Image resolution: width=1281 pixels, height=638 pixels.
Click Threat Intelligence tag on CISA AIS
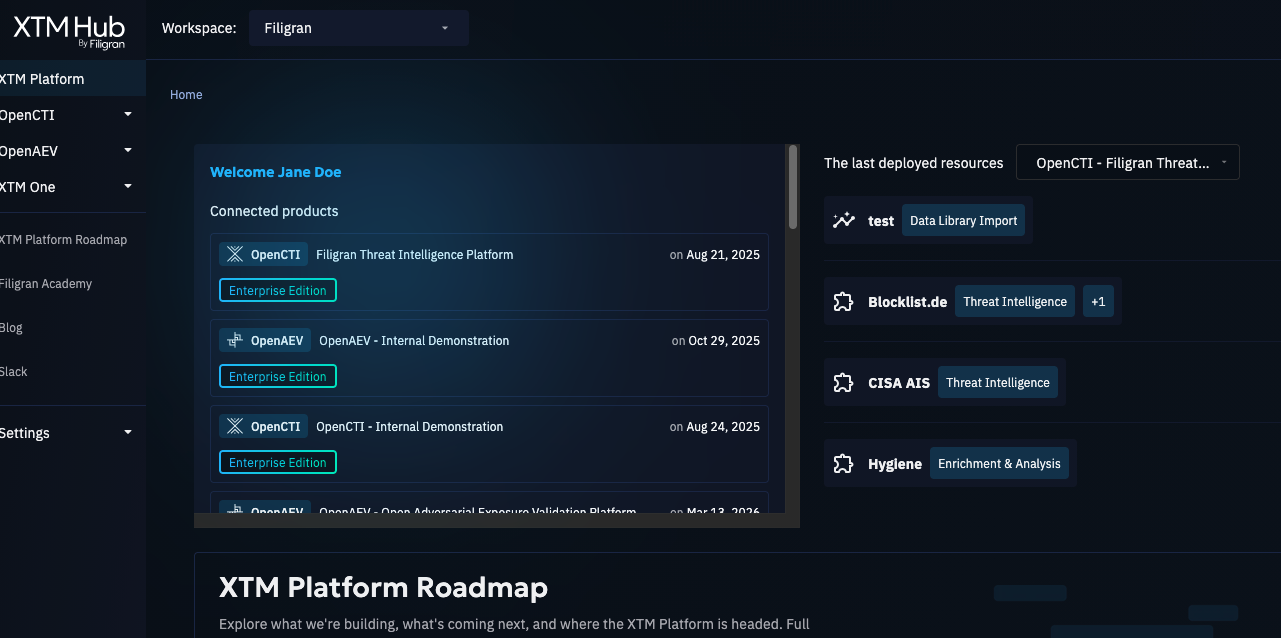point(998,383)
